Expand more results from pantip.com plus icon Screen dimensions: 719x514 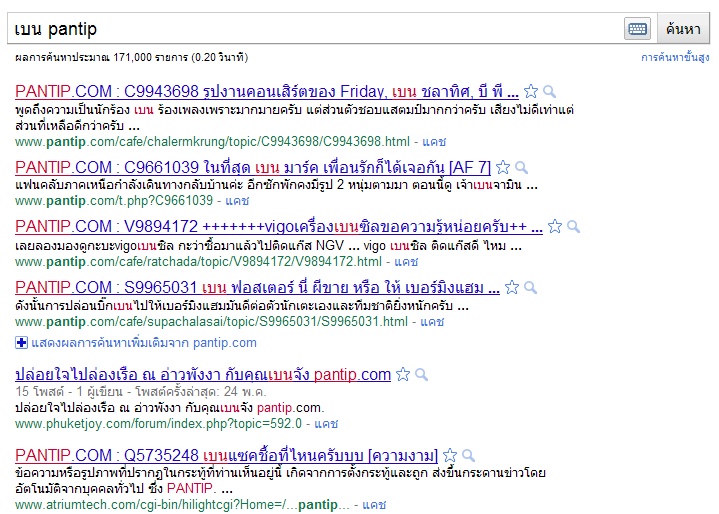pos(21,343)
